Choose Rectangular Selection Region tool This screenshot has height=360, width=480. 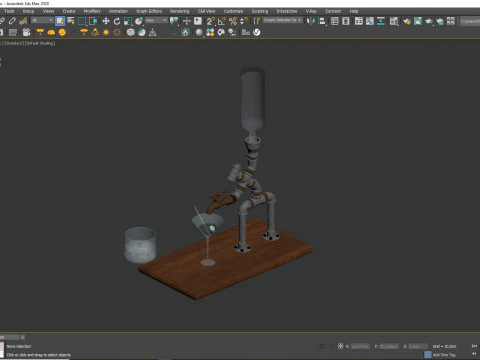click(x=82, y=21)
